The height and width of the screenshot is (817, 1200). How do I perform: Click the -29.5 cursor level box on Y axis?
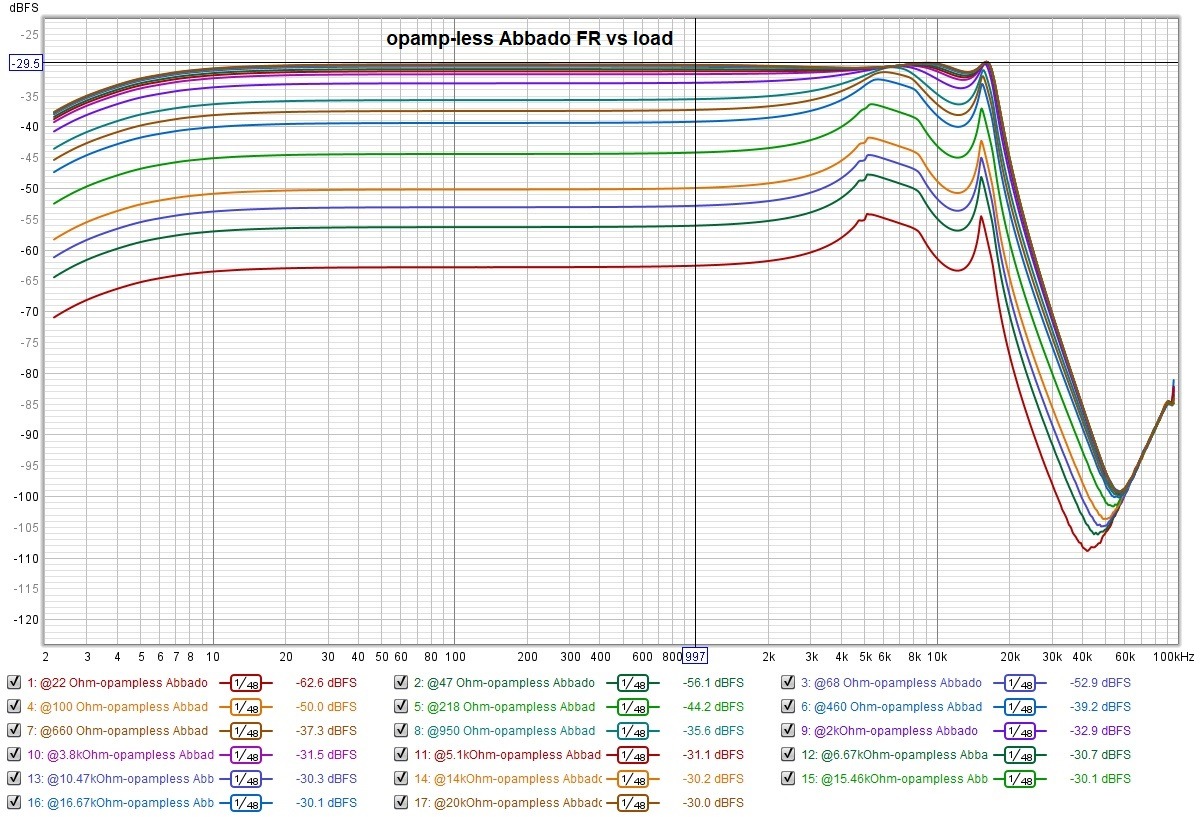coord(25,63)
